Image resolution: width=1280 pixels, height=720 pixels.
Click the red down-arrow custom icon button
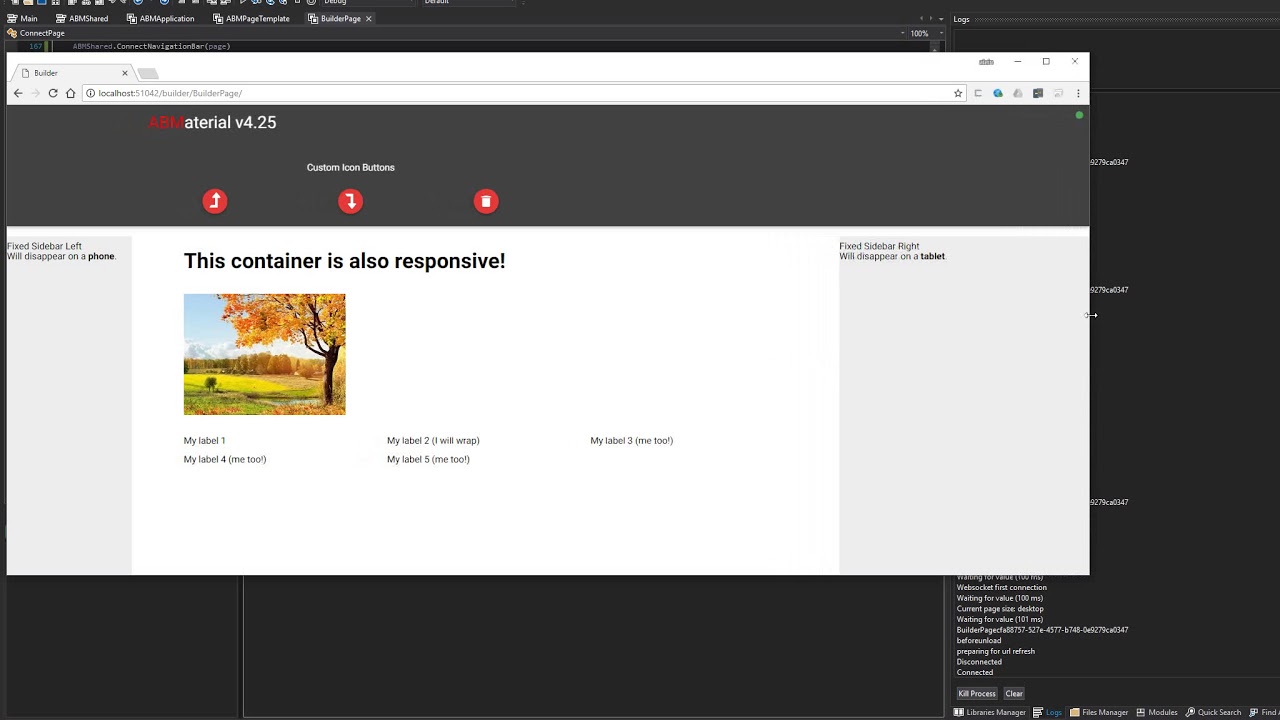point(350,201)
